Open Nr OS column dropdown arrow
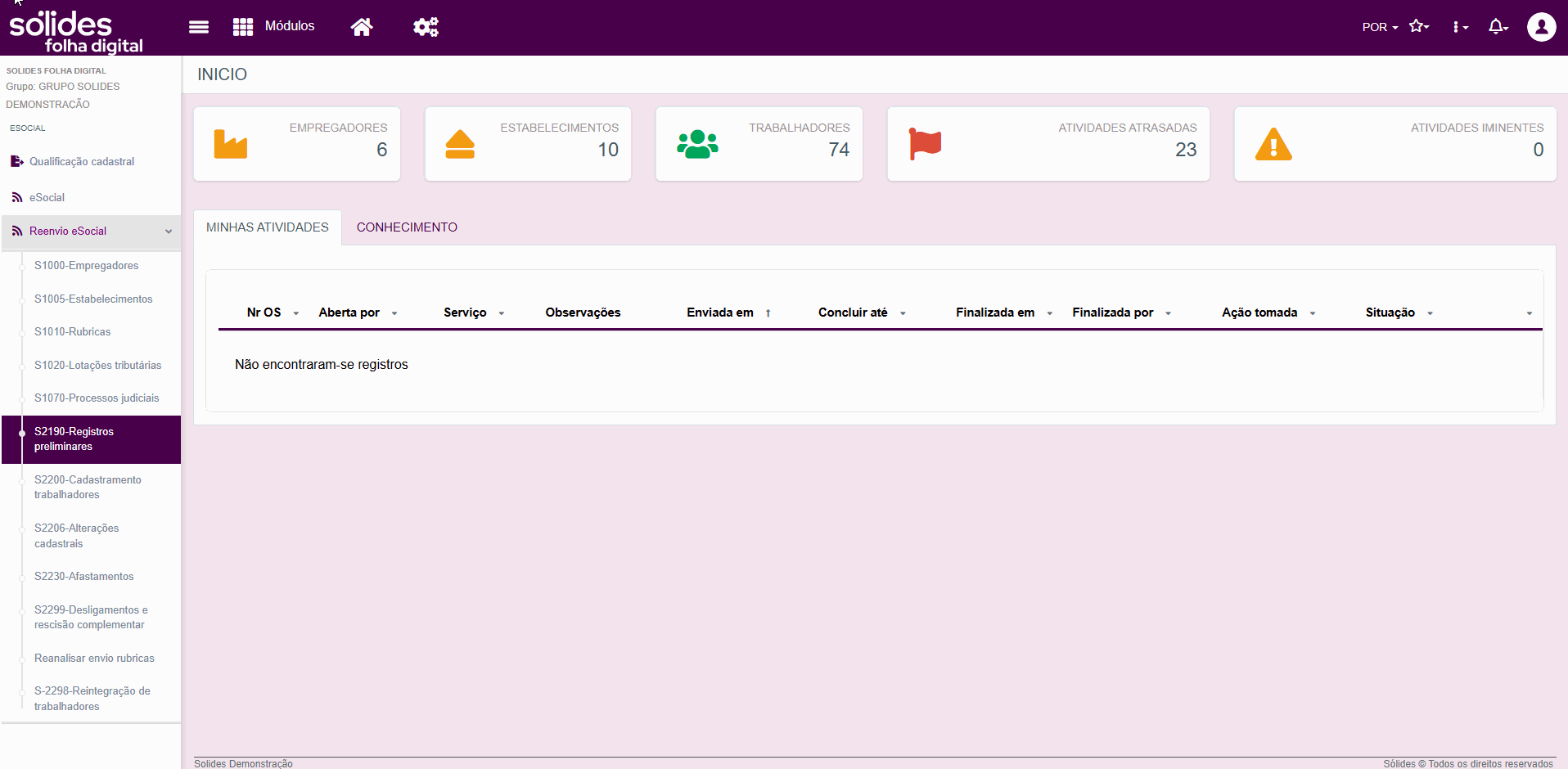1568x769 pixels. coord(296,313)
